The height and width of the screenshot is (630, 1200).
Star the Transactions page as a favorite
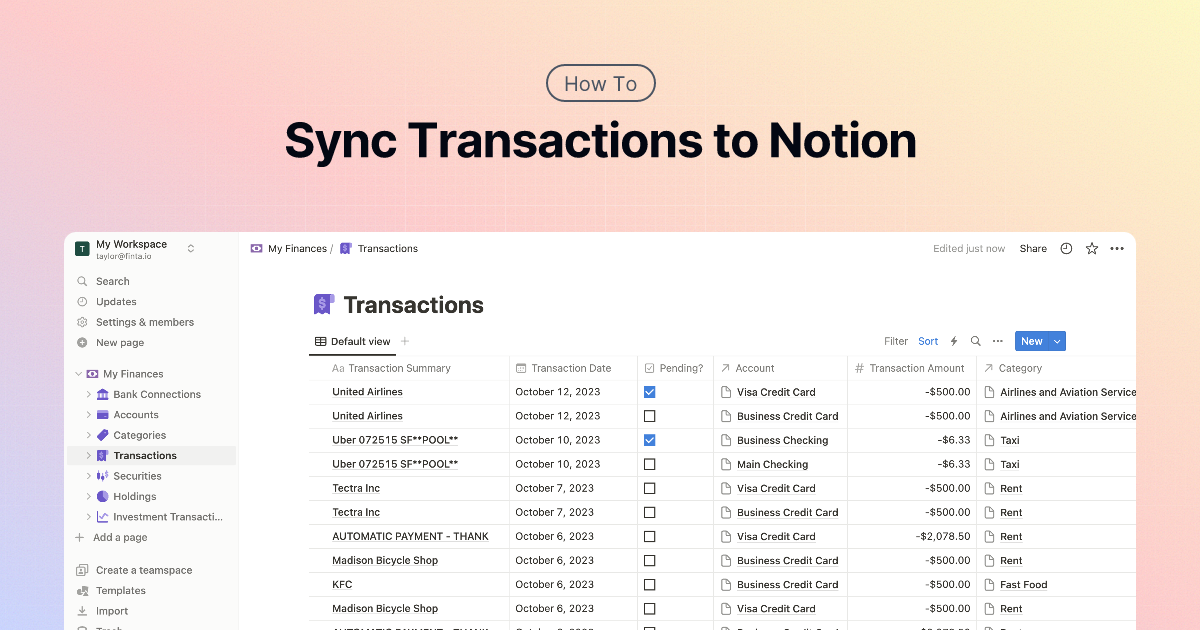(1091, 248)
